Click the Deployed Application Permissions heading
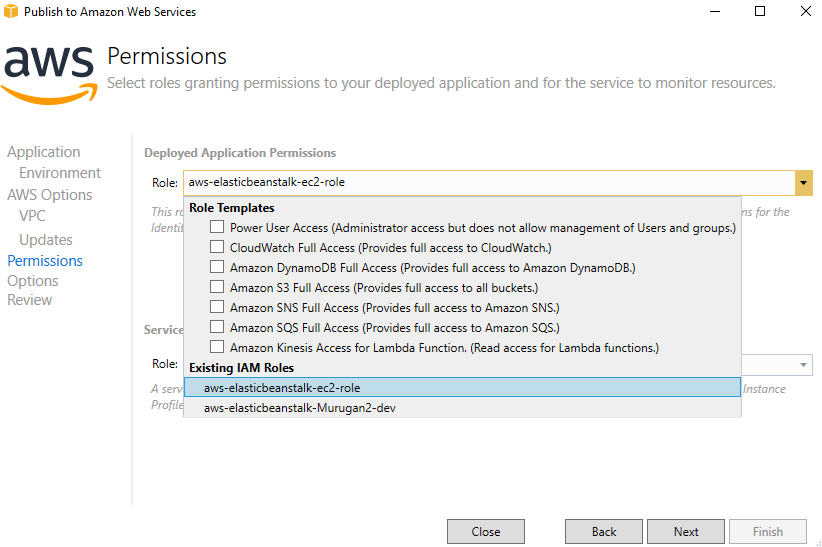This screenshot has width=822, height=547. (x=240, y=153)
